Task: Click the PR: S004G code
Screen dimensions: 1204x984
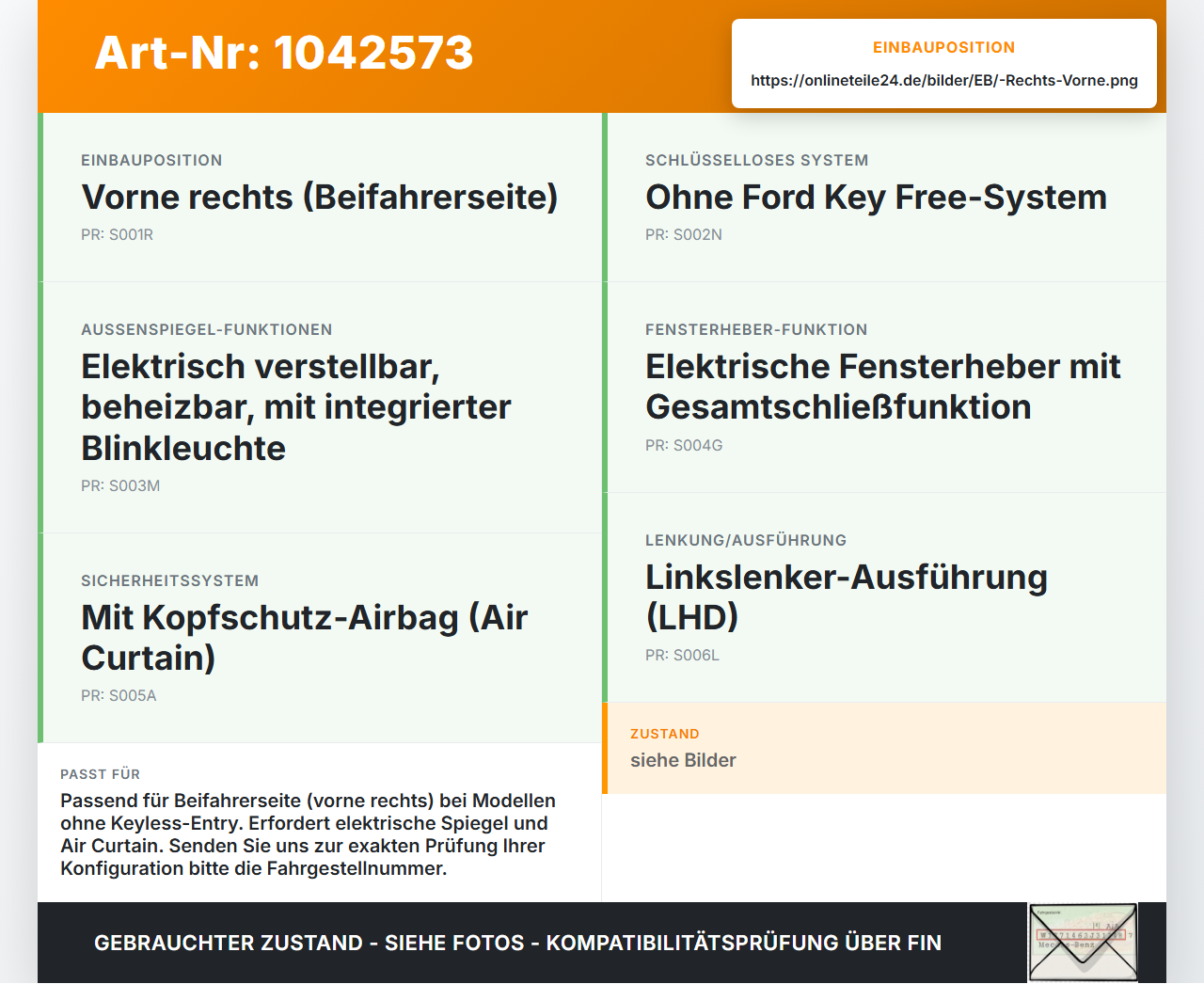Action: (684, 445)
